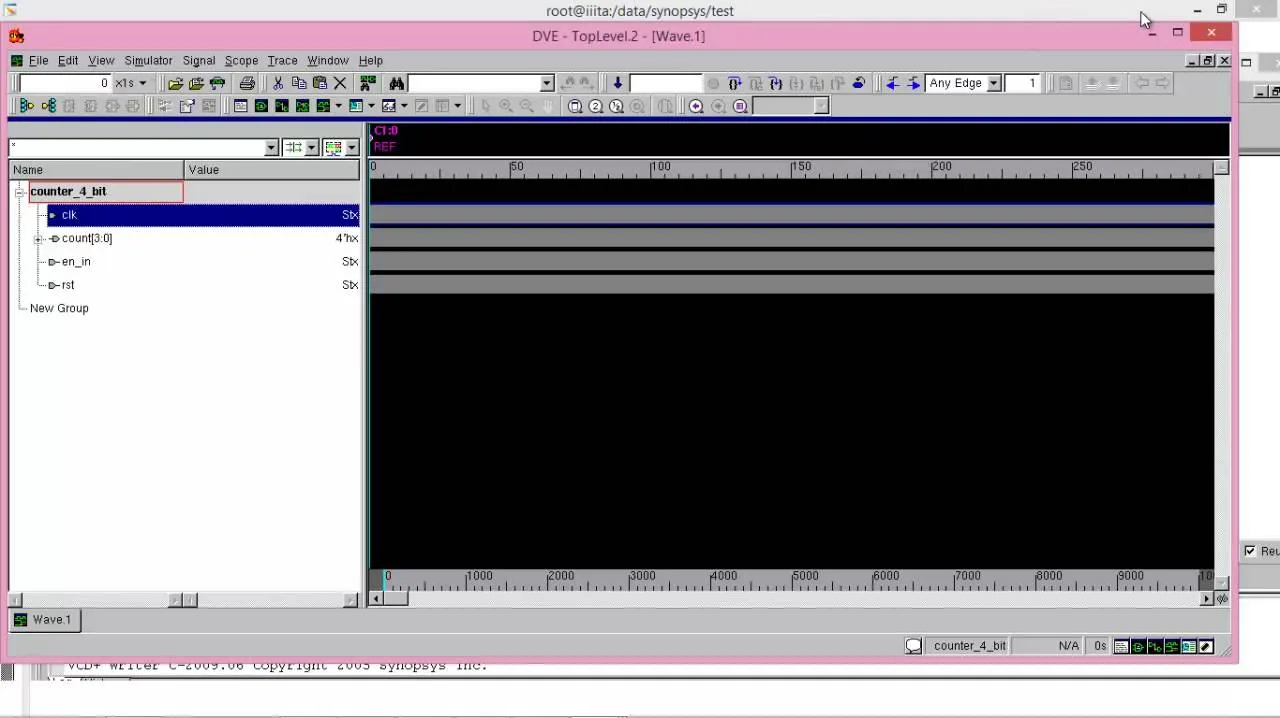Open the Any Edge search type dropdown
The height and width of the screenshot is (718, 1280).
click(994, 83)
